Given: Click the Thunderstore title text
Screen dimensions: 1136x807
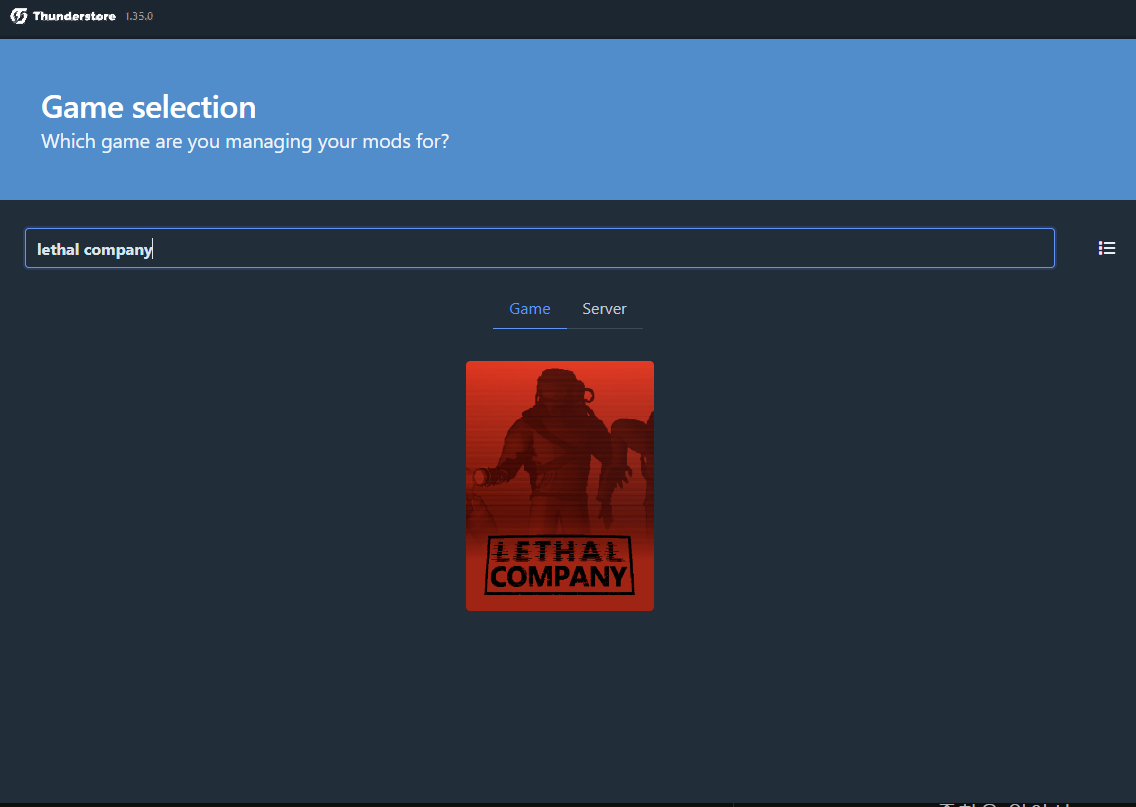Looking at the screenshot, I should tap(74, 16).
